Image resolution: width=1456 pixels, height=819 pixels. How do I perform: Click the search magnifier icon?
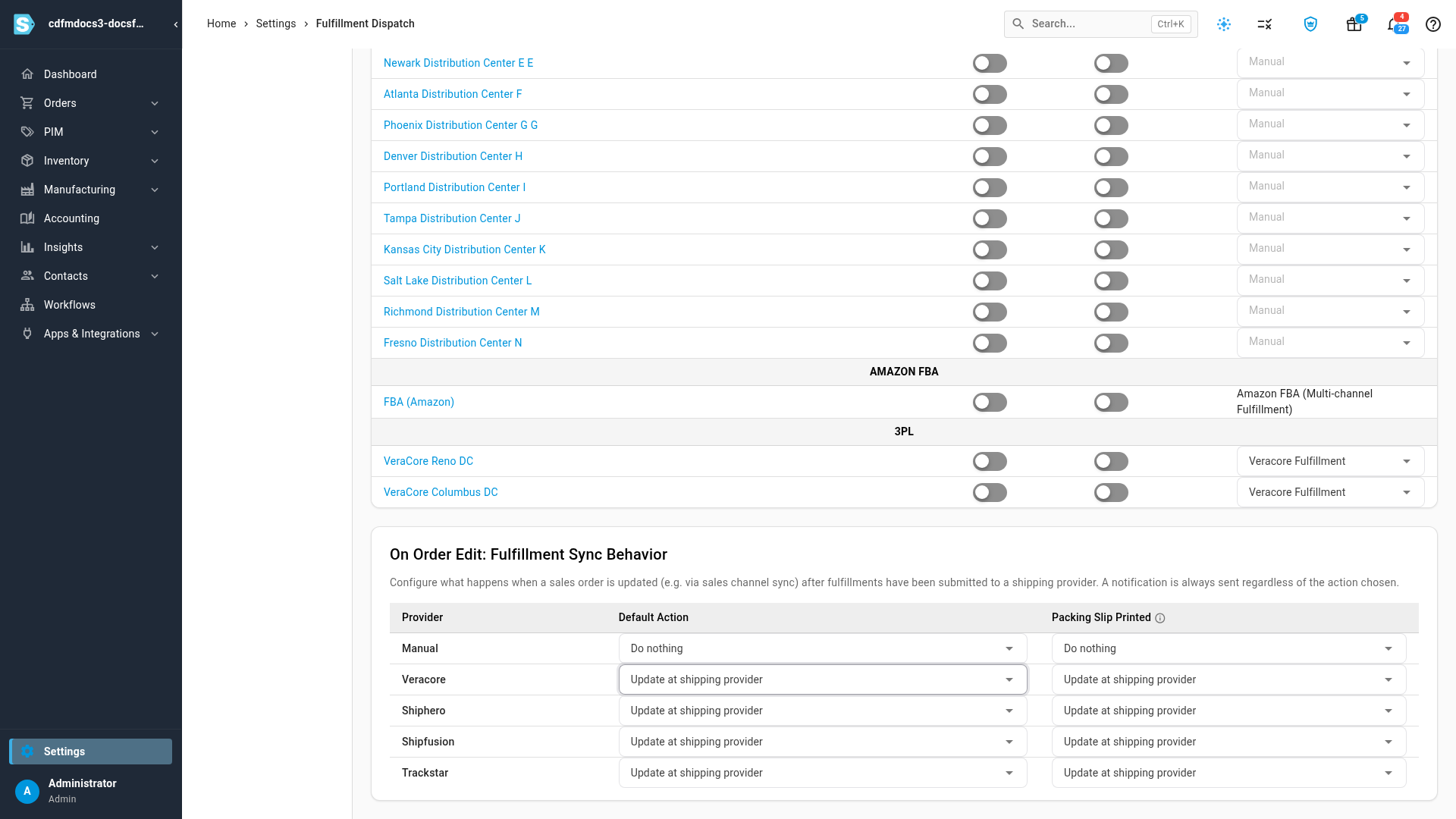(x=1018, y=24)
